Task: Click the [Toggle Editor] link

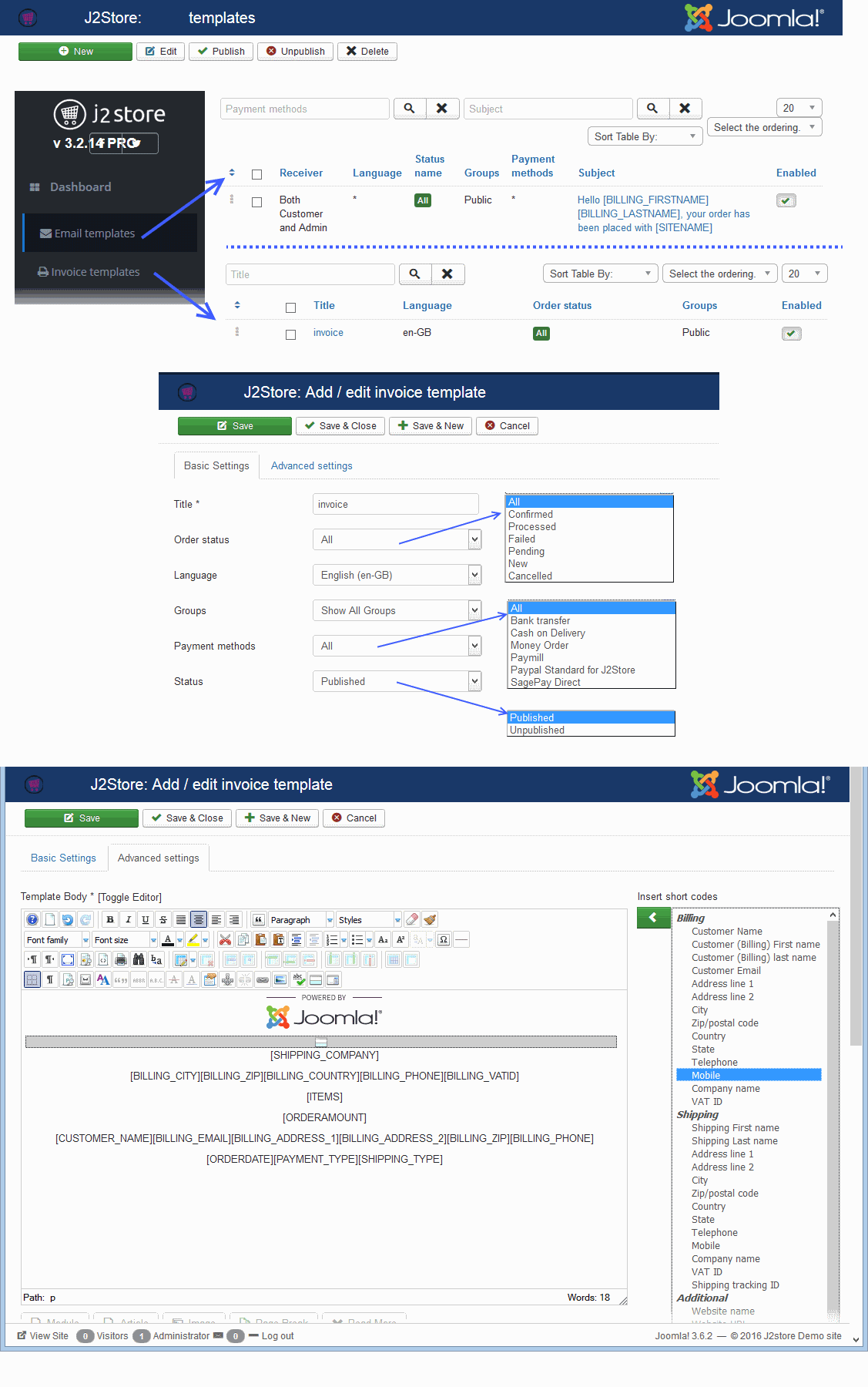Action: coord(129,897)
